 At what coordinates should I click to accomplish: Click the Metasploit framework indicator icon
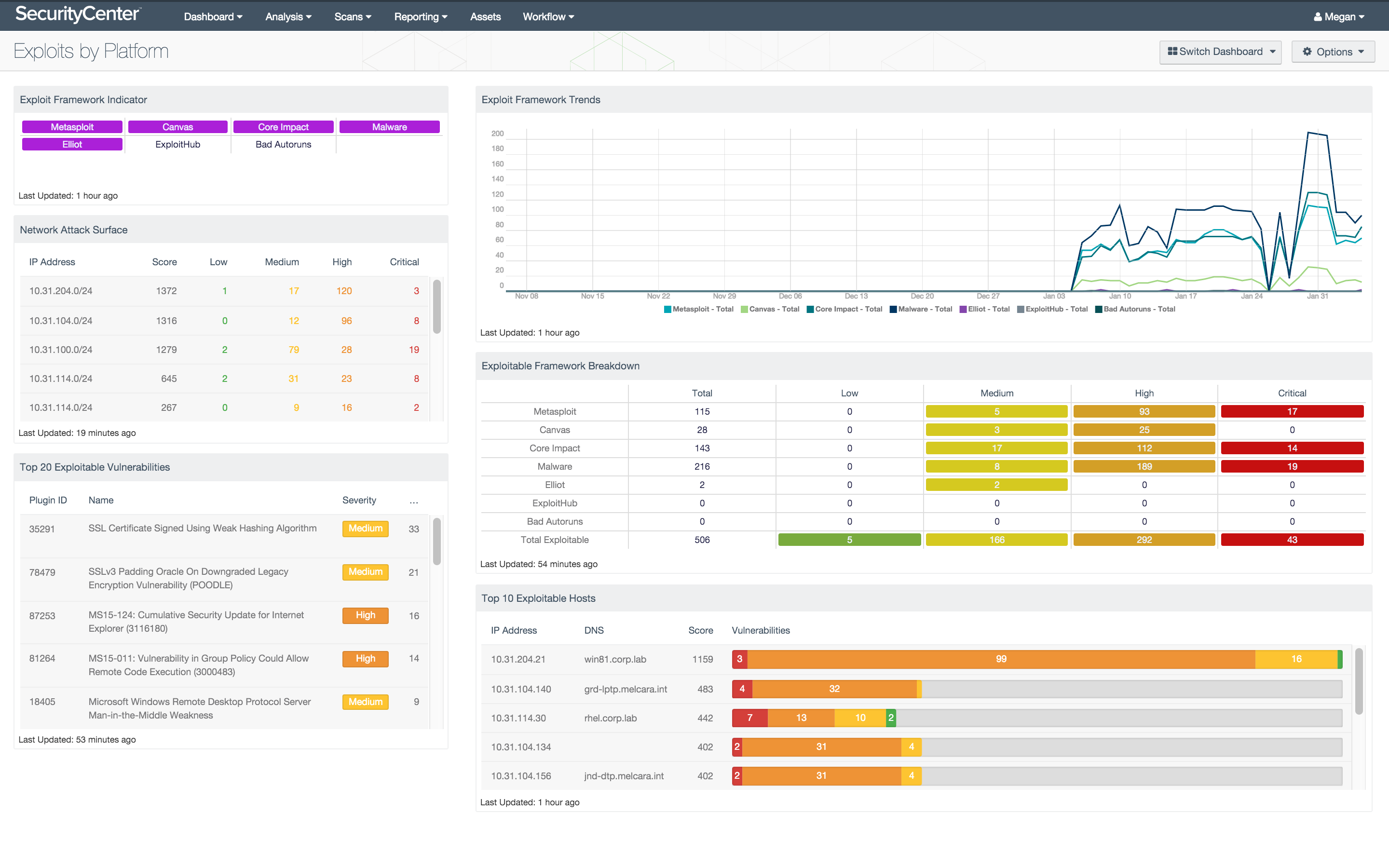click(72, 126)
